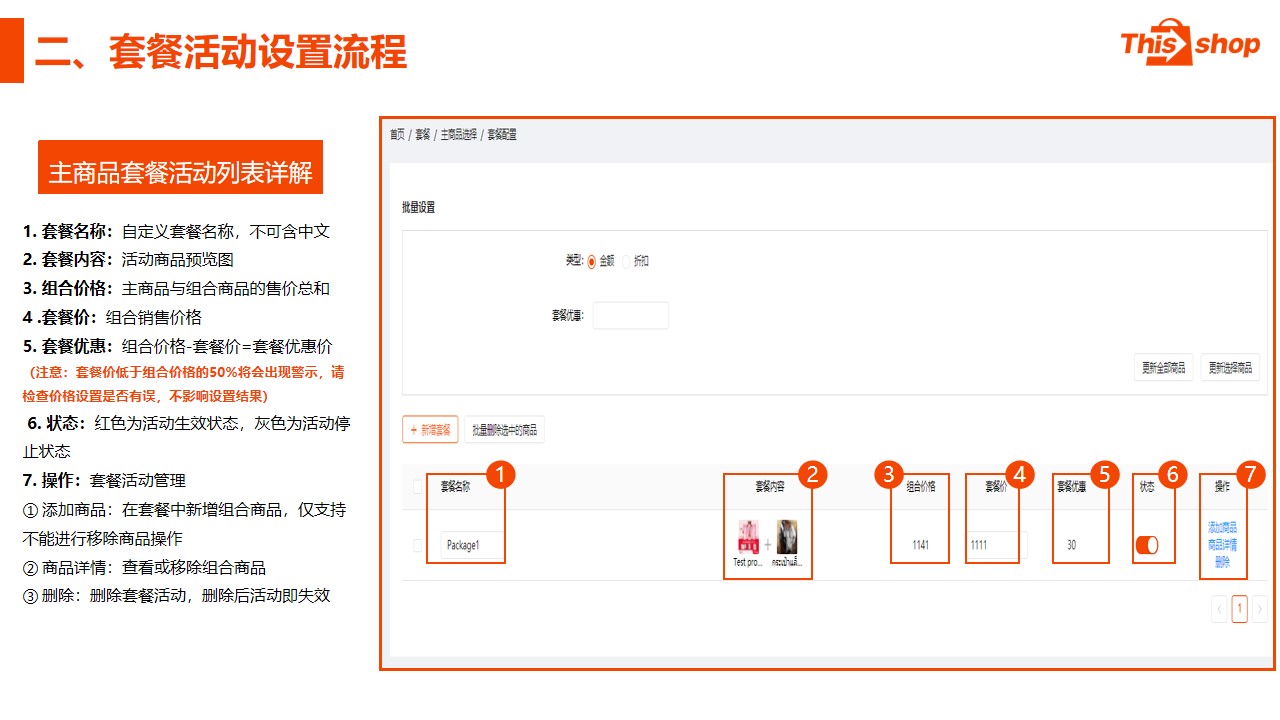The height and width of the screenshot is (720, 1280).
Task: Click the 新增套餐 button
Action: tap(430, 430)
